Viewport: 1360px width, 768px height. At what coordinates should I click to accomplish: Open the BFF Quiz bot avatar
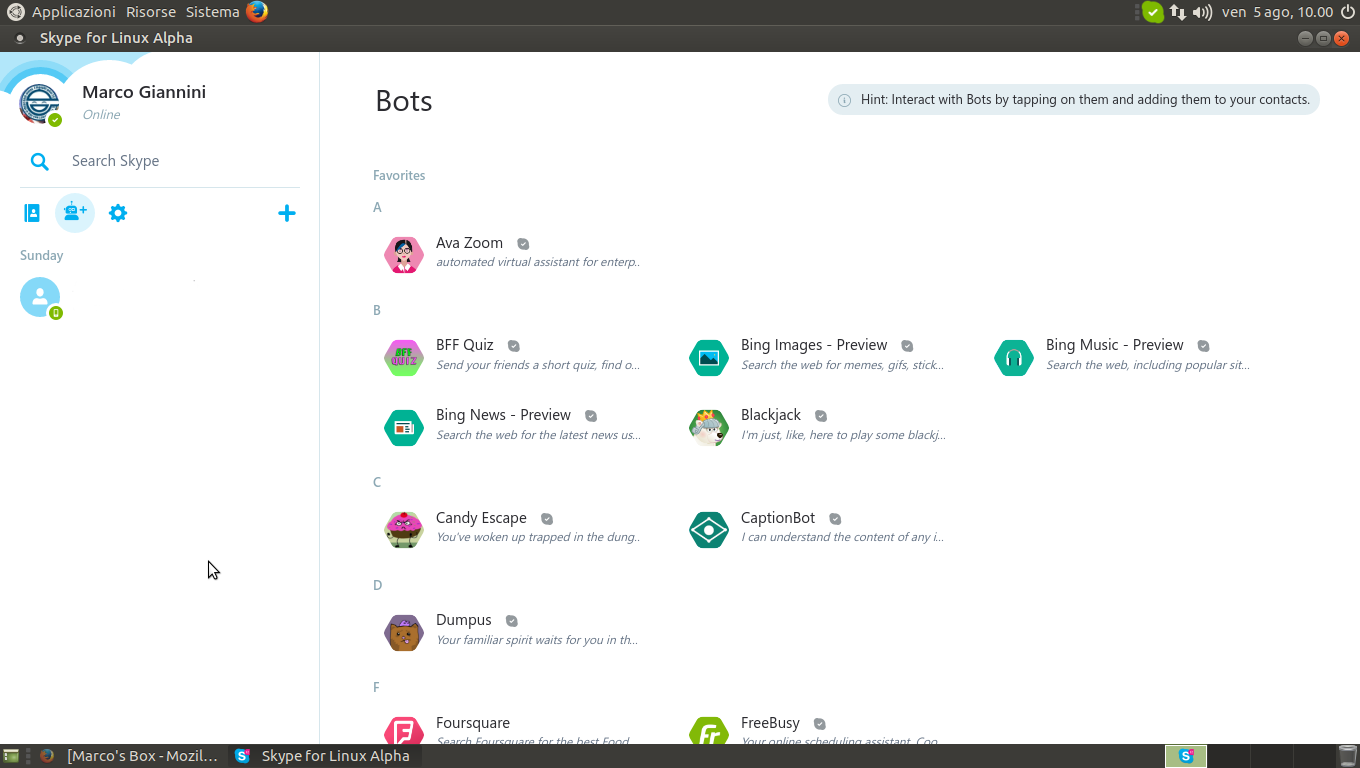pyautogui.click(x=404, y=358)
